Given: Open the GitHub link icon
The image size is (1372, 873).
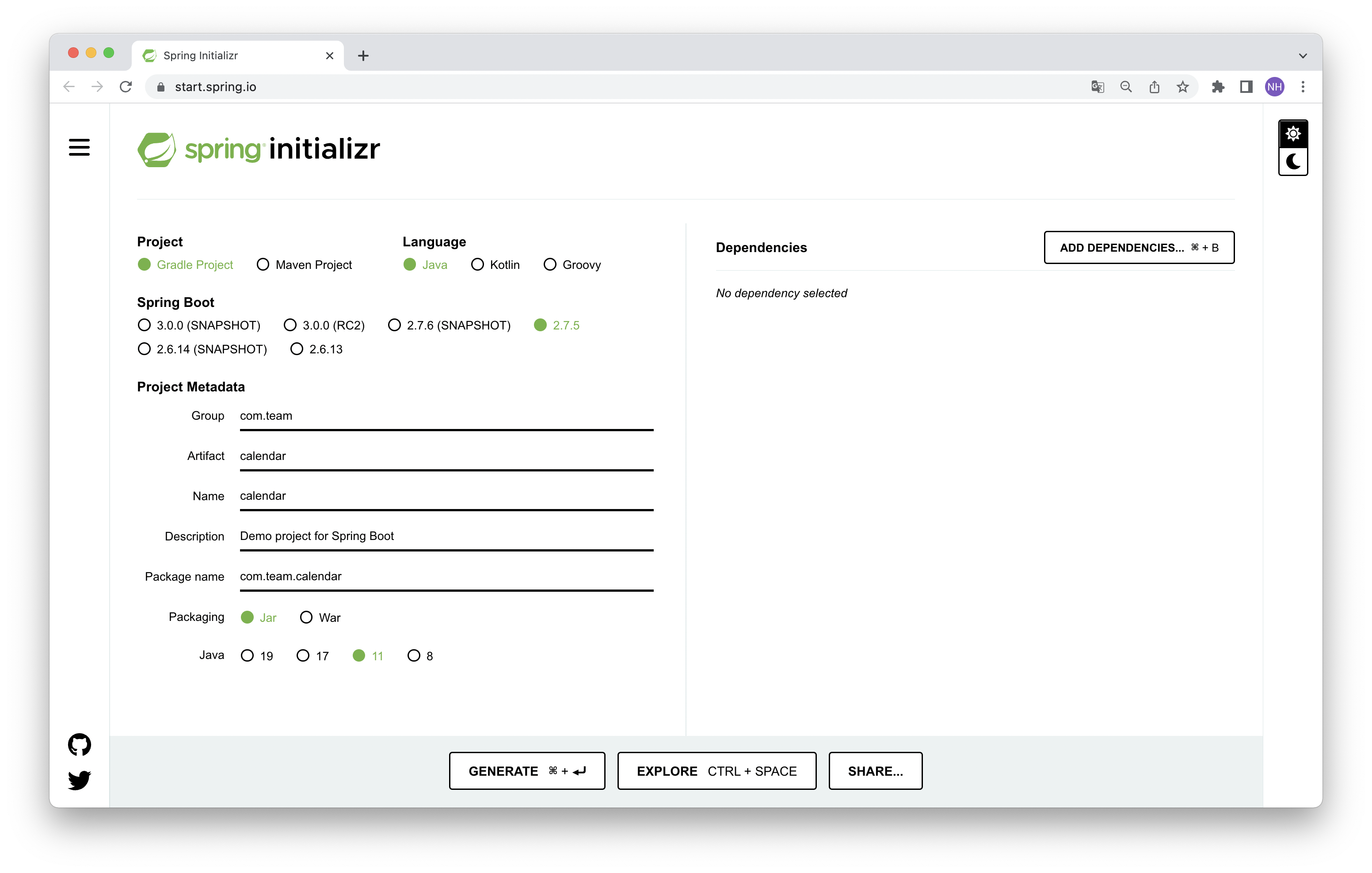Looking at the screenshot, I should tap(79, 744).
